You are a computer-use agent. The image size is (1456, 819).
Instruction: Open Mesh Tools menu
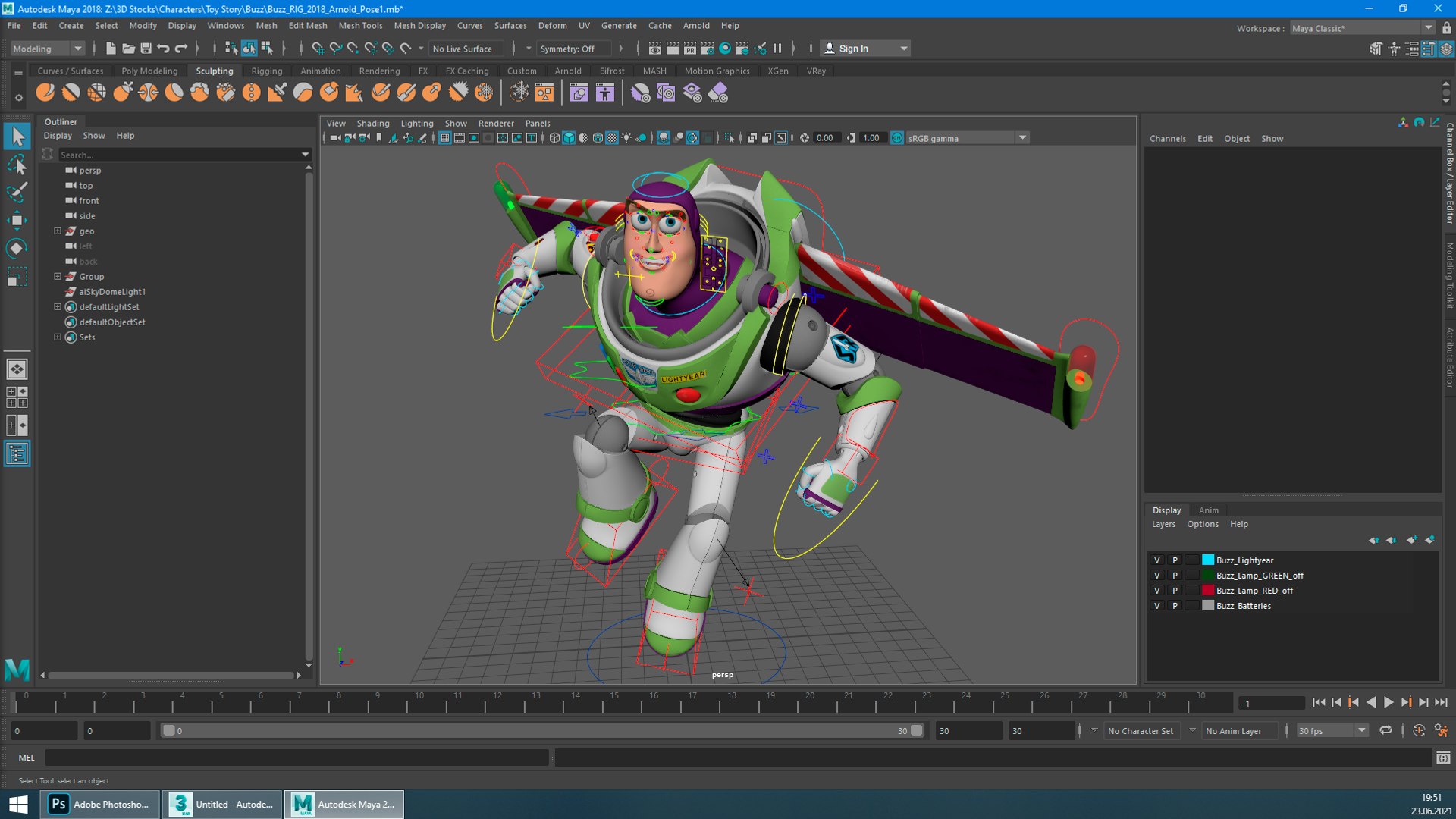[x=360, y=25]
